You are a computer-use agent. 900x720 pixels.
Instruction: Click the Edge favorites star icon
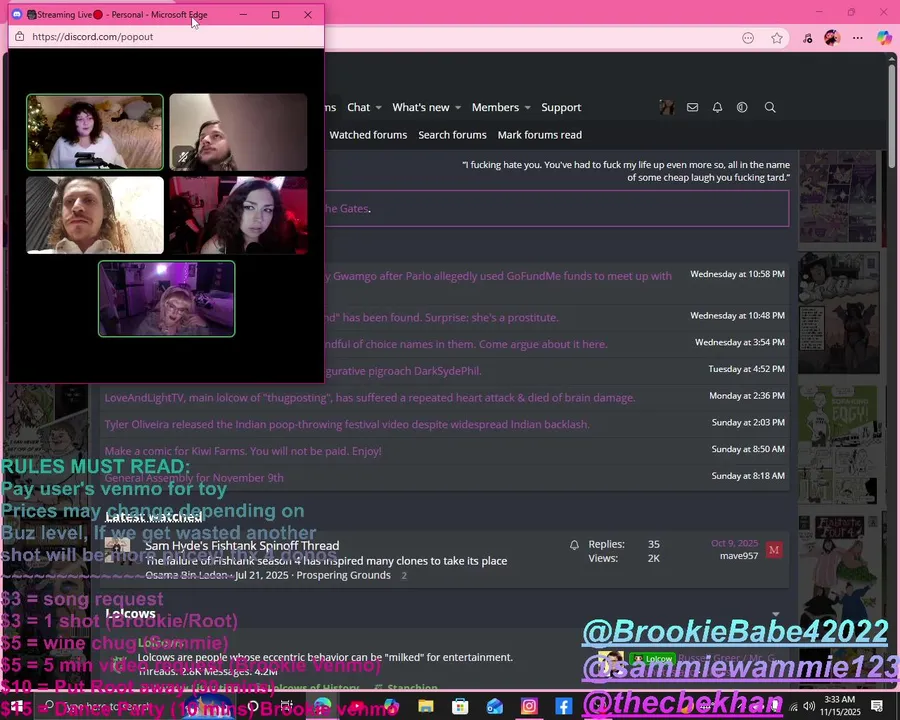[x=777, y=38]
